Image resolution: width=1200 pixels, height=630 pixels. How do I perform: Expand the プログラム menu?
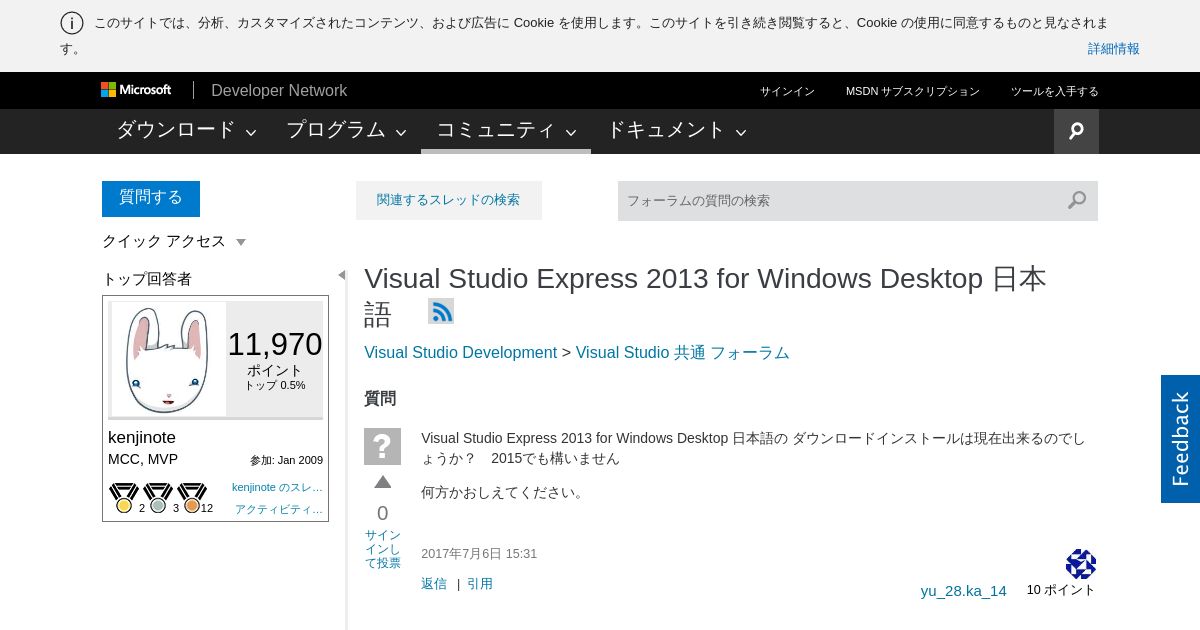346,130
